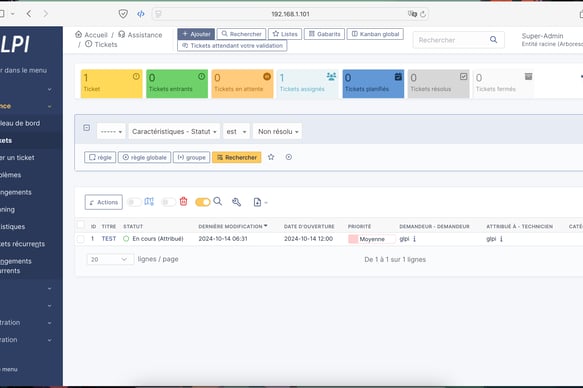Open the Listes button
Image resolution: width=583 pixels, height=388 pixels.
tap(285, 34)
